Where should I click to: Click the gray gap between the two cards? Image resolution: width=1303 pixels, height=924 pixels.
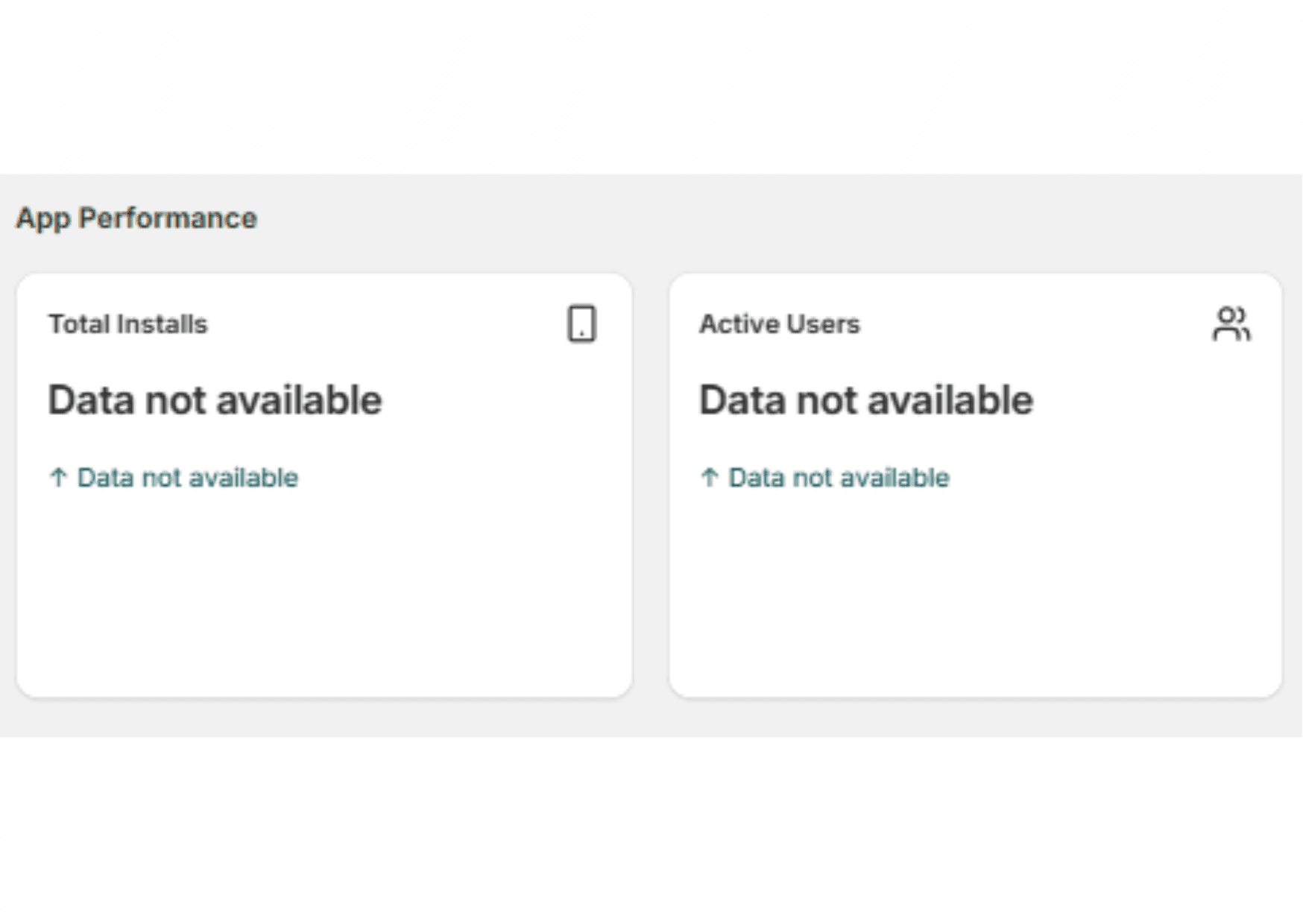651,484
